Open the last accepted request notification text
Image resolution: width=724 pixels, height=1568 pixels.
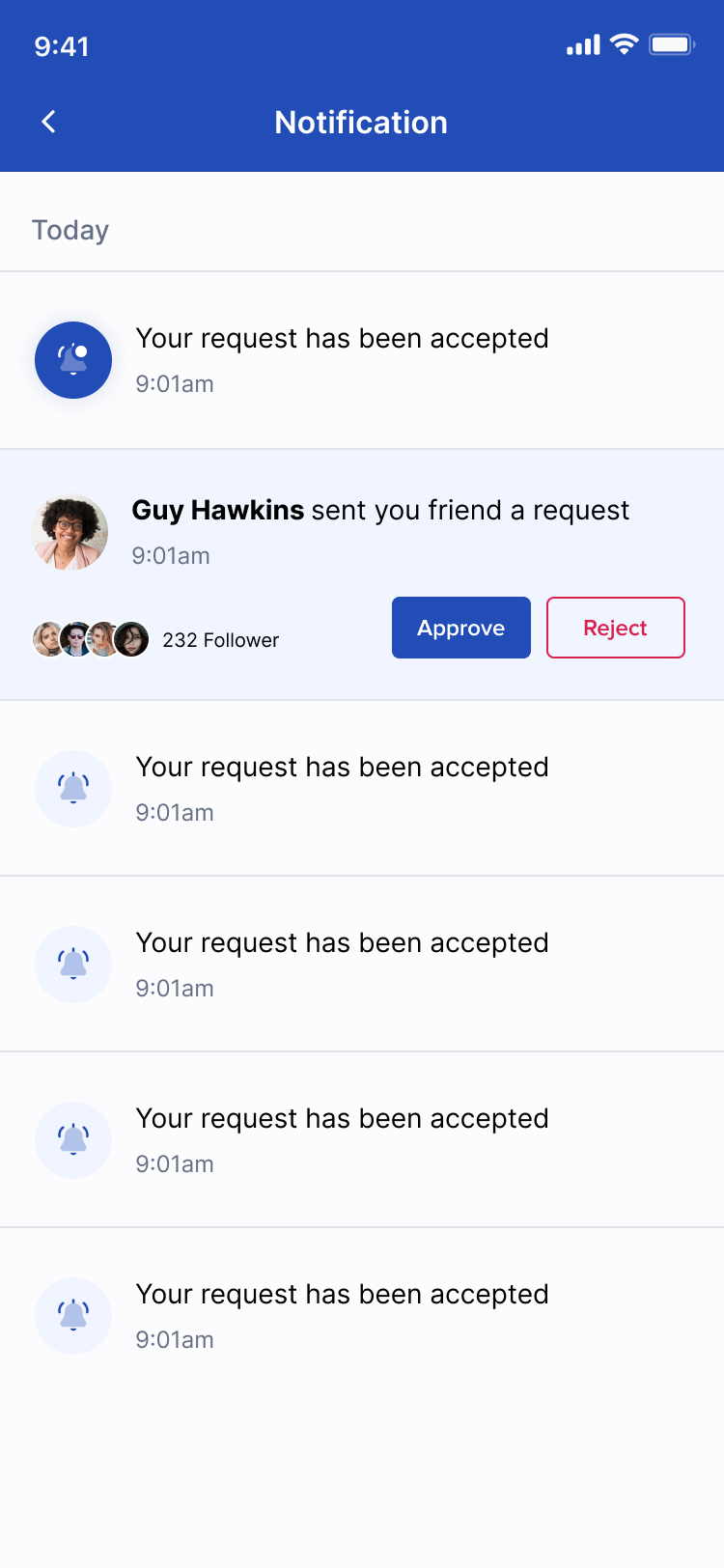point(342,1295)
